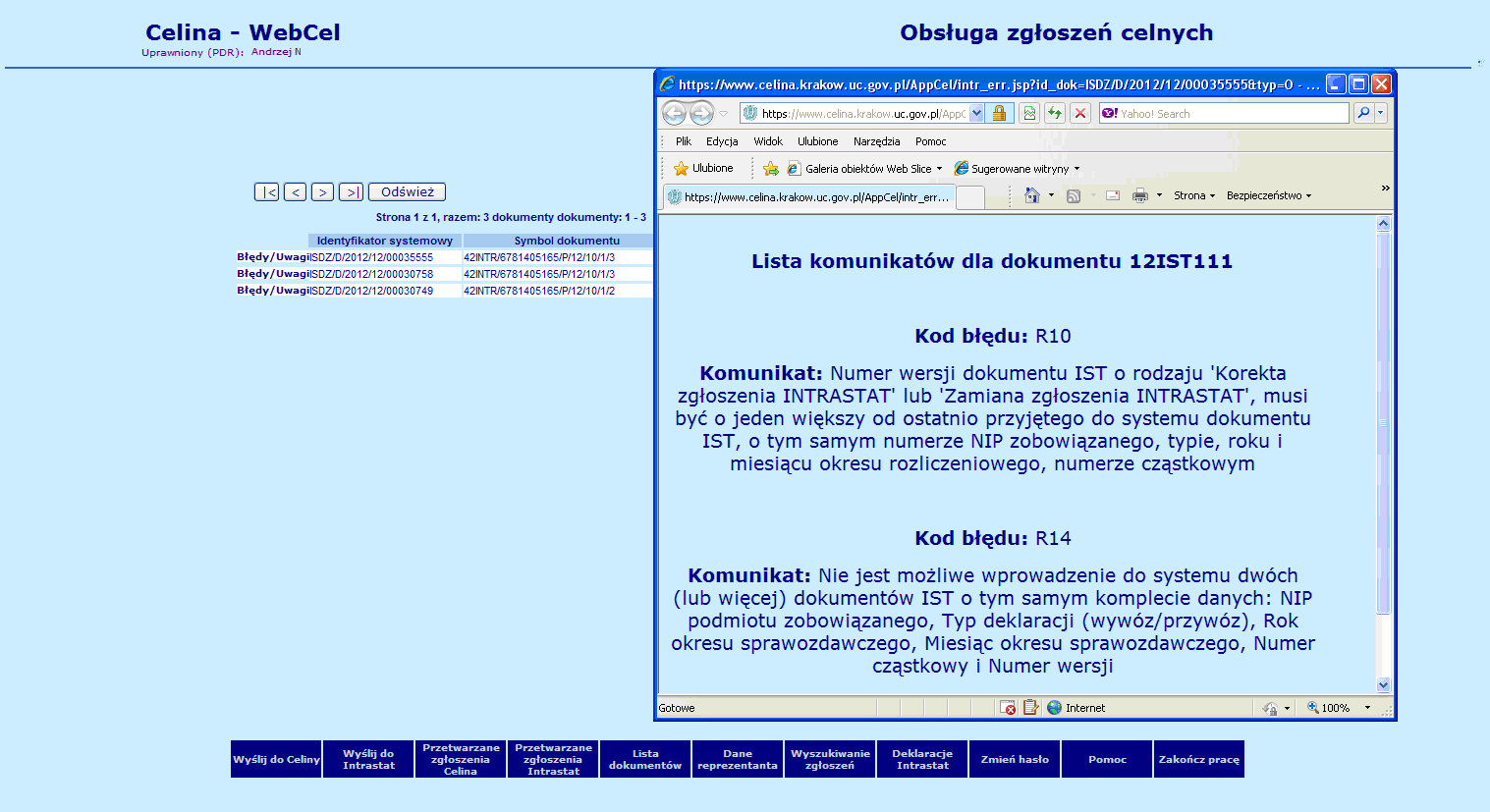Open the Strona dropdown menu
1490x812 pixels.
pyautogui.click(x=1194, y=195)
